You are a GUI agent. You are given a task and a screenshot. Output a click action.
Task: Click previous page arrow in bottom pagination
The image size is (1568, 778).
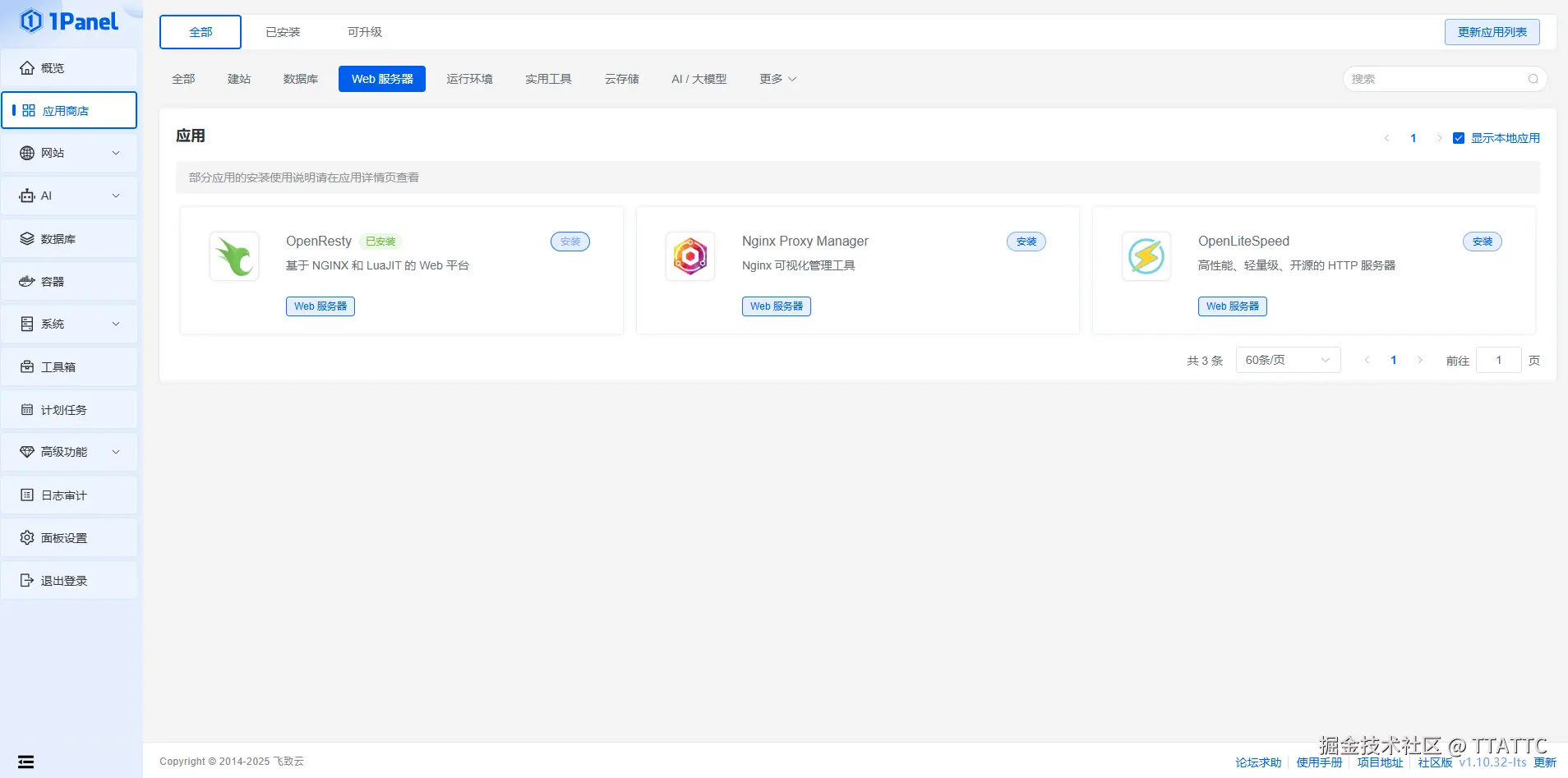(x=1367, y=360)
